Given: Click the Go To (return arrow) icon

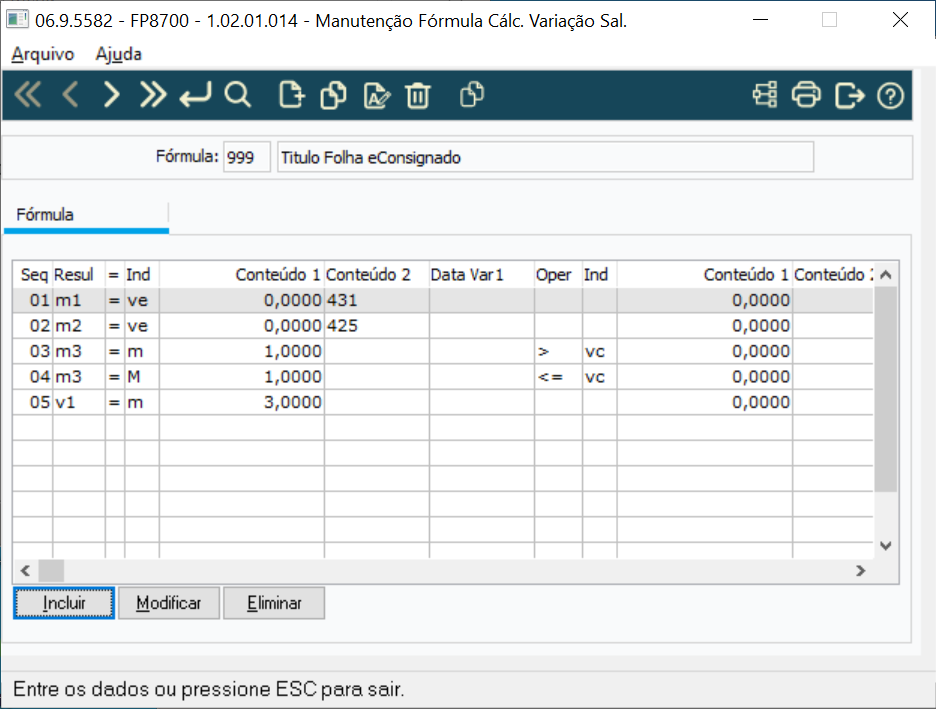Looking at the screenshot, I should (x=195, y=95).
